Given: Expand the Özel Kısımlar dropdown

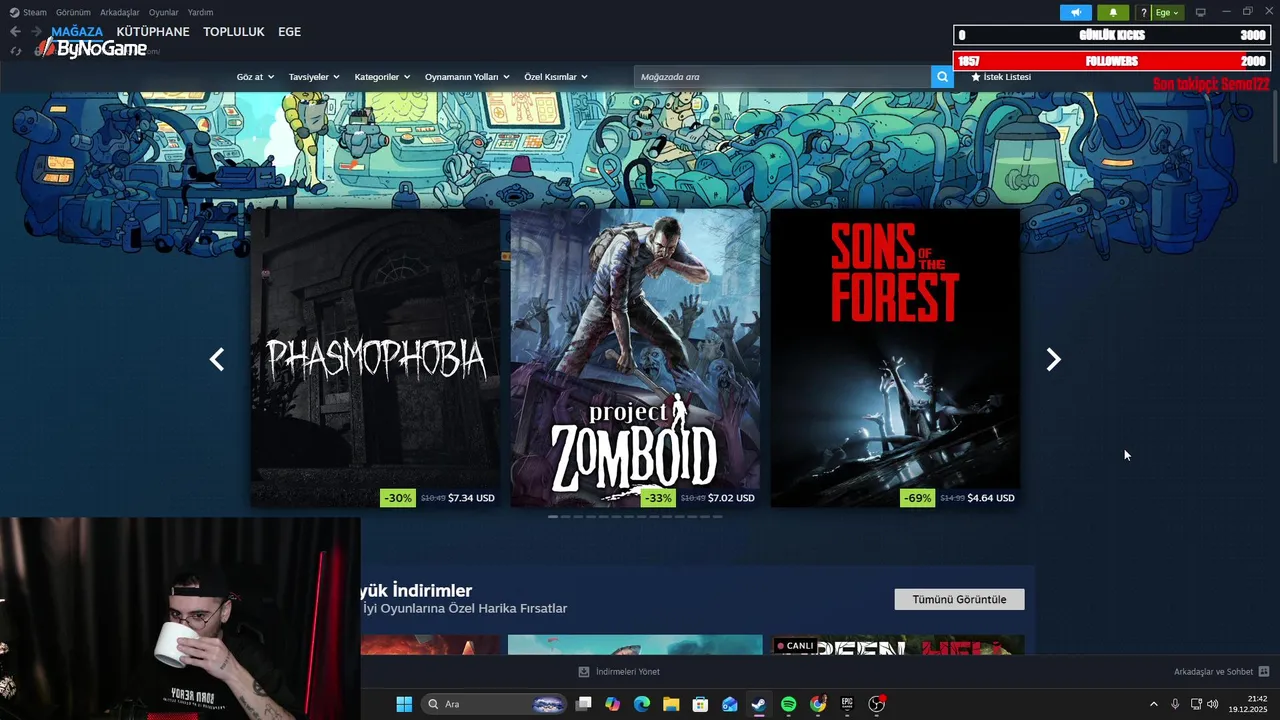Looking at the screenshot, I should 556,77.
